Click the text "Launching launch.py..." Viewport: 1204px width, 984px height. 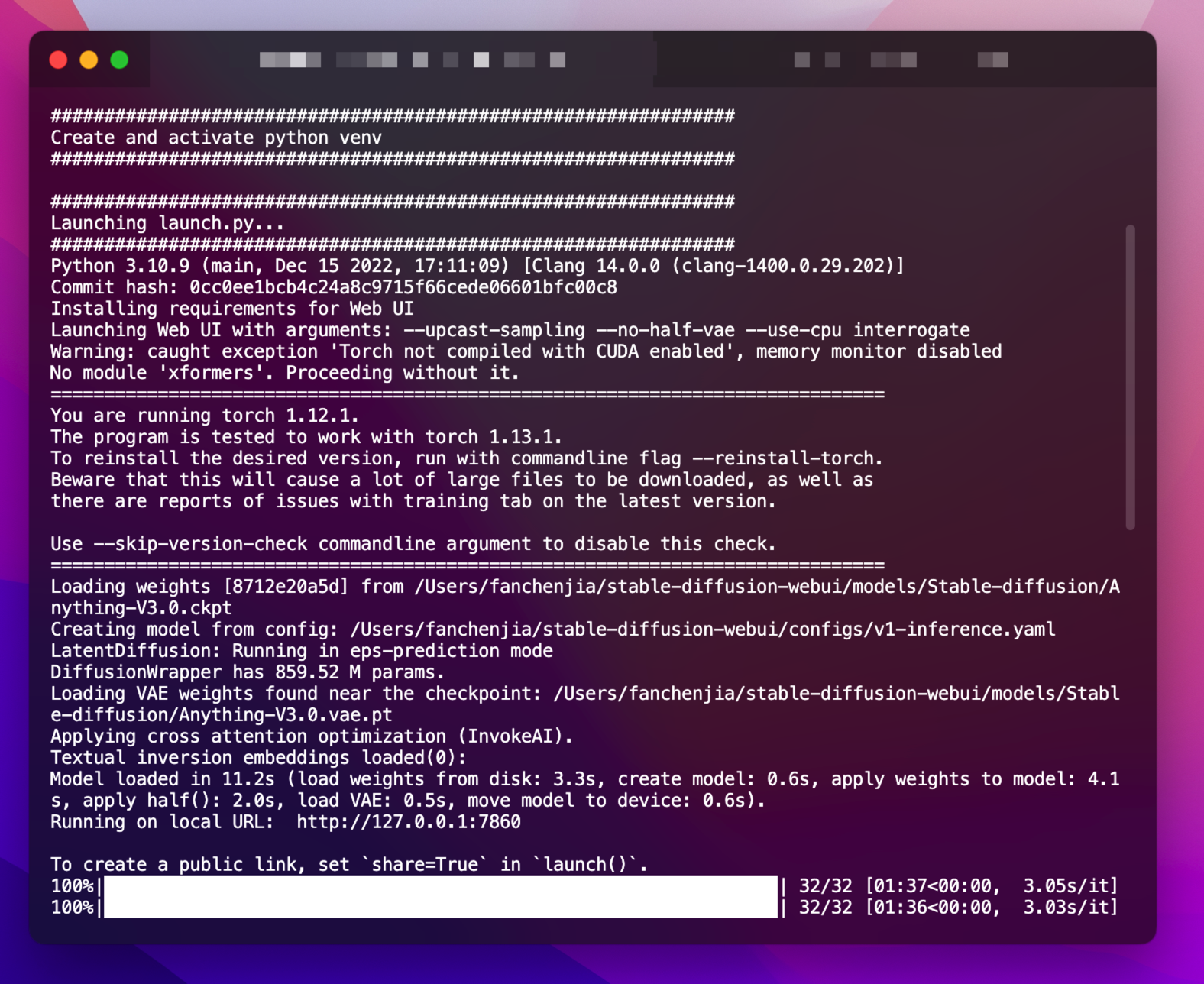click(x=167, y=223)
